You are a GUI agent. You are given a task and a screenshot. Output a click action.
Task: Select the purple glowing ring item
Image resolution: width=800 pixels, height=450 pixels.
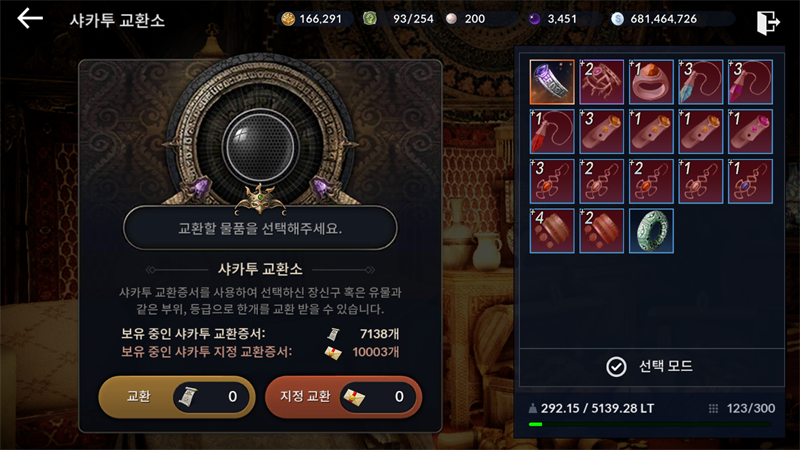[x=552, y=82]
